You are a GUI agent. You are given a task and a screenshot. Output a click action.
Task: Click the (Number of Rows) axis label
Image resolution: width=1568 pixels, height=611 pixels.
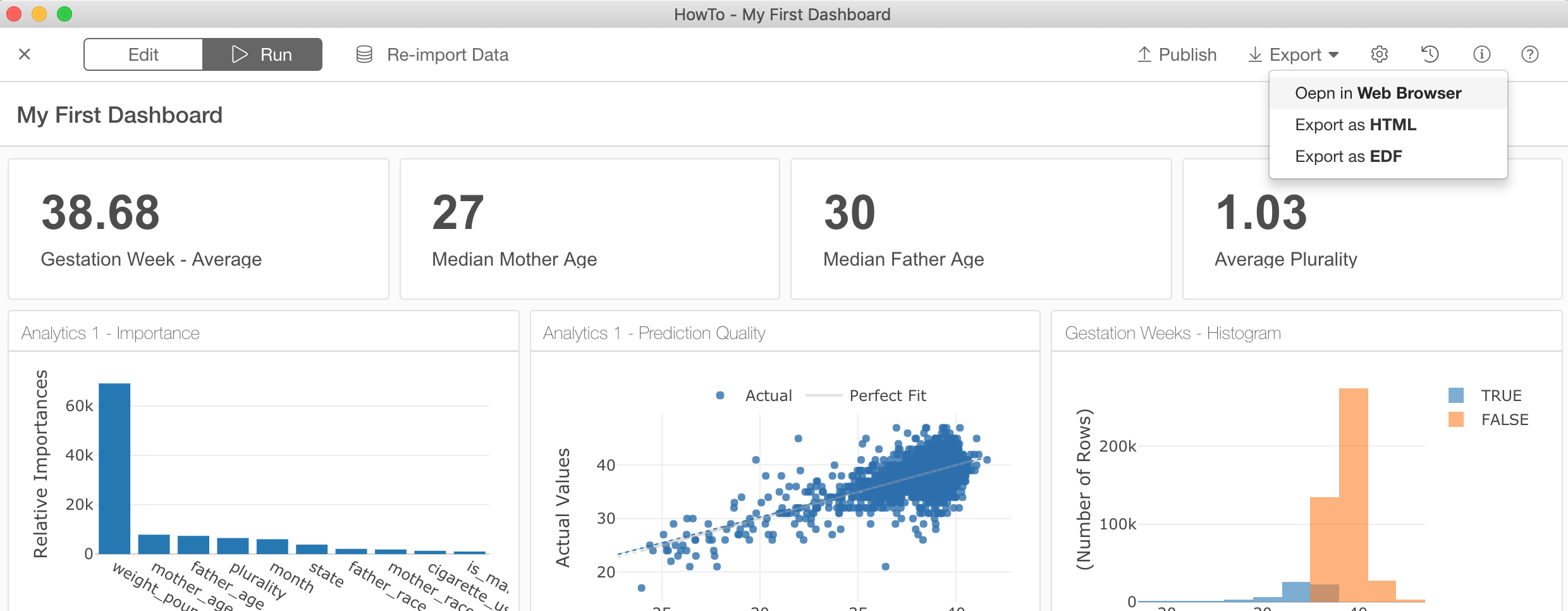[x=1084, y=490]
